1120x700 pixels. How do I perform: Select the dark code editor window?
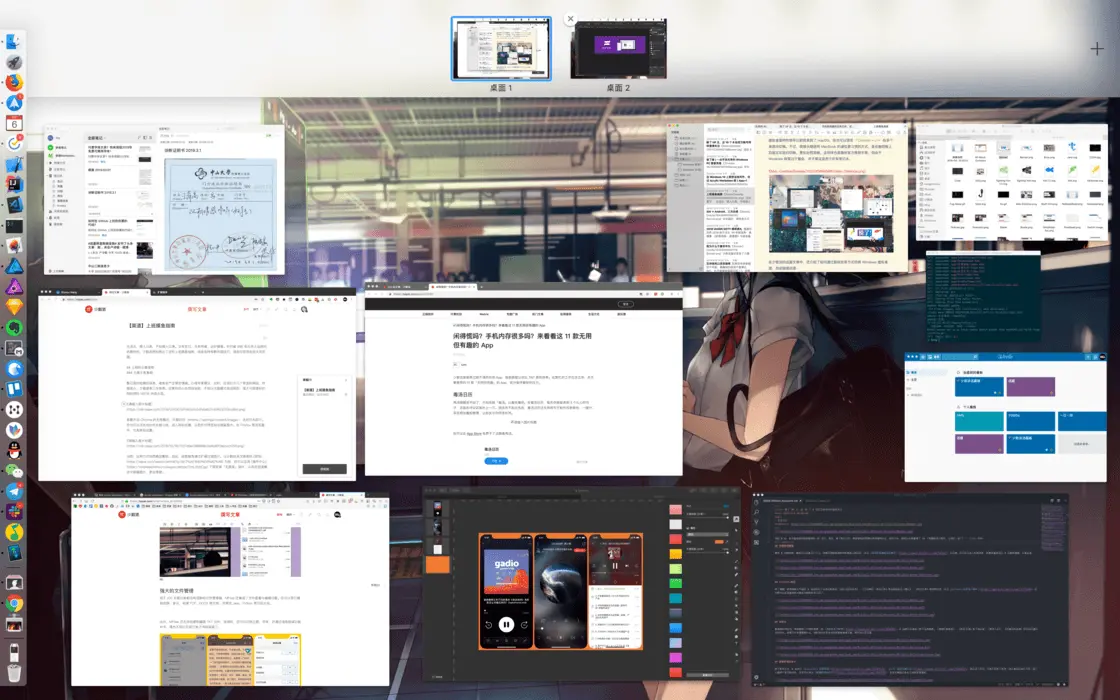910,590
